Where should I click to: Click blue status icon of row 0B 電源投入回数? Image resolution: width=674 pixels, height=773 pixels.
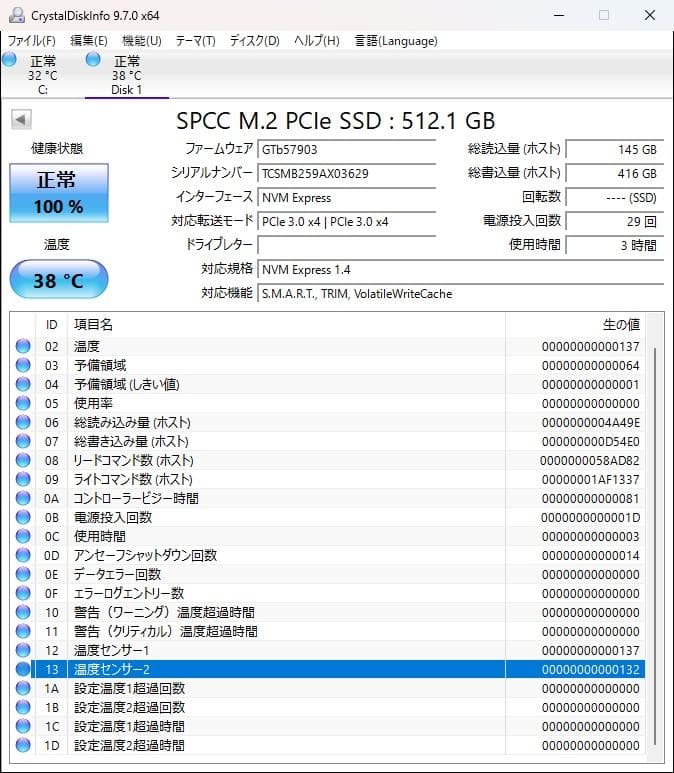(23, 517)
